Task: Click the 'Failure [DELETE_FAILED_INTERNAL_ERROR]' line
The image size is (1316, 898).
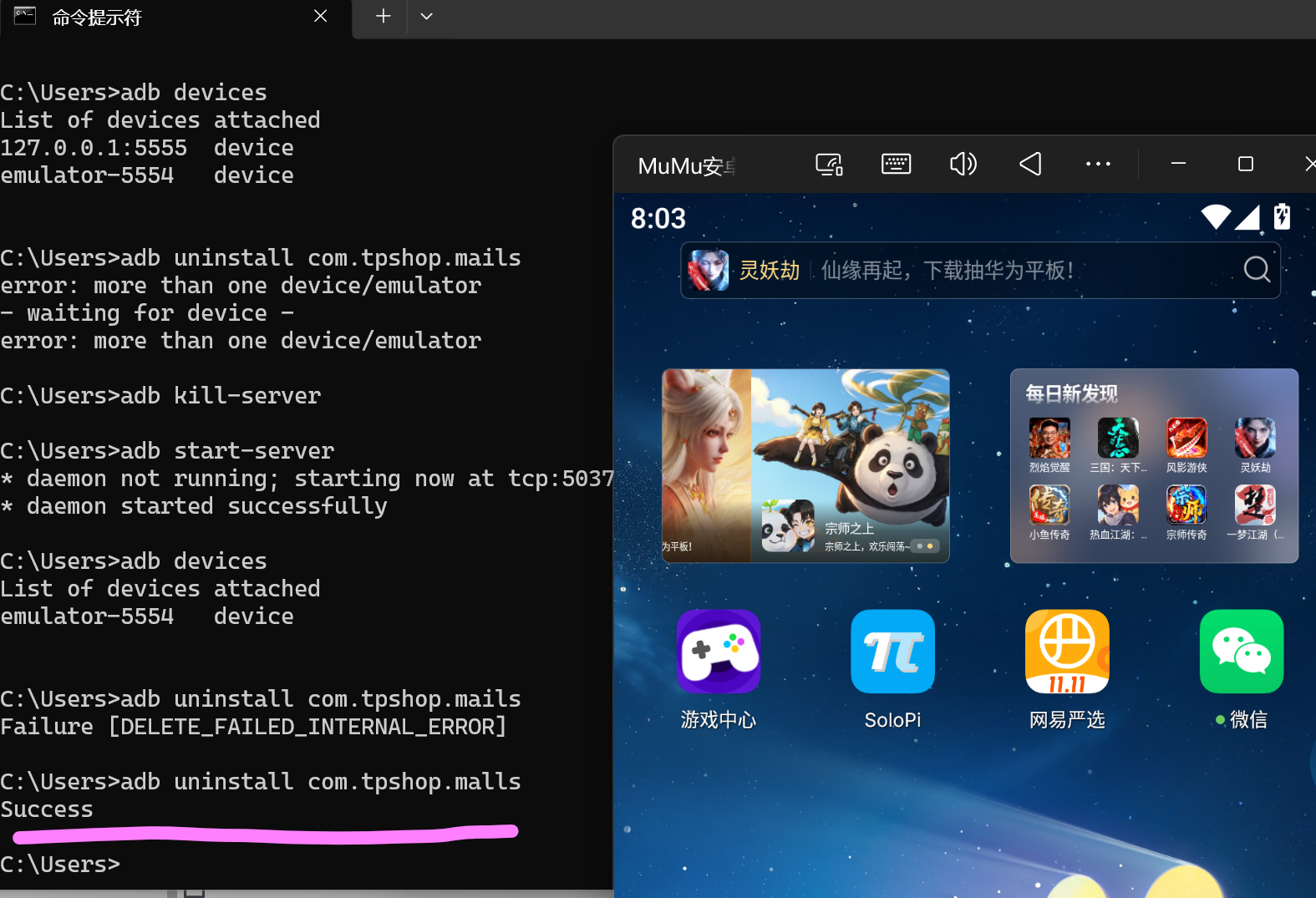Action: coord(254,727)
